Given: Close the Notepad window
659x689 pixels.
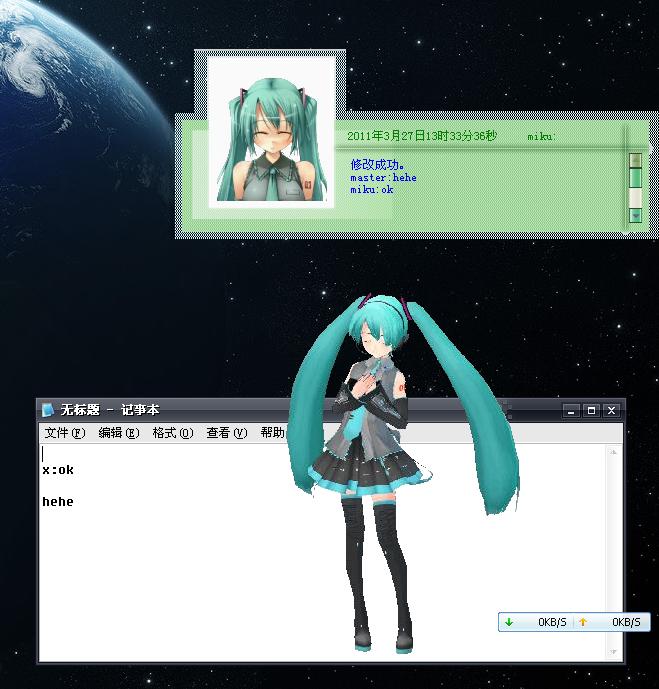Looking at the screenshot, I should [x=612, y=411].
